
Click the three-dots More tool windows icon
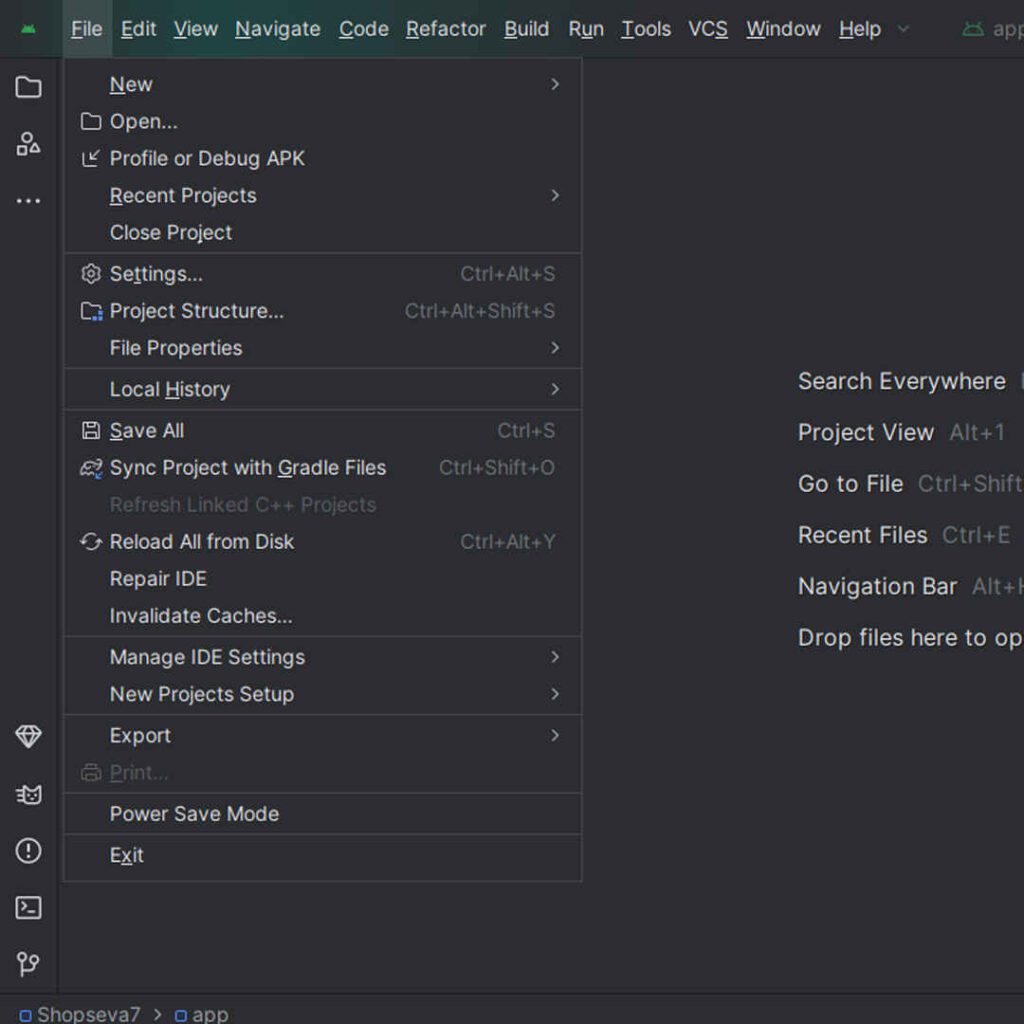(x=28, y=201)
